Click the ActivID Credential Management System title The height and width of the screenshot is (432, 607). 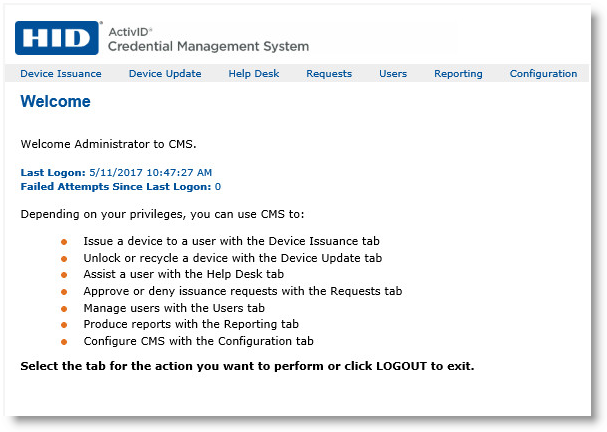[x=207, y=40]
